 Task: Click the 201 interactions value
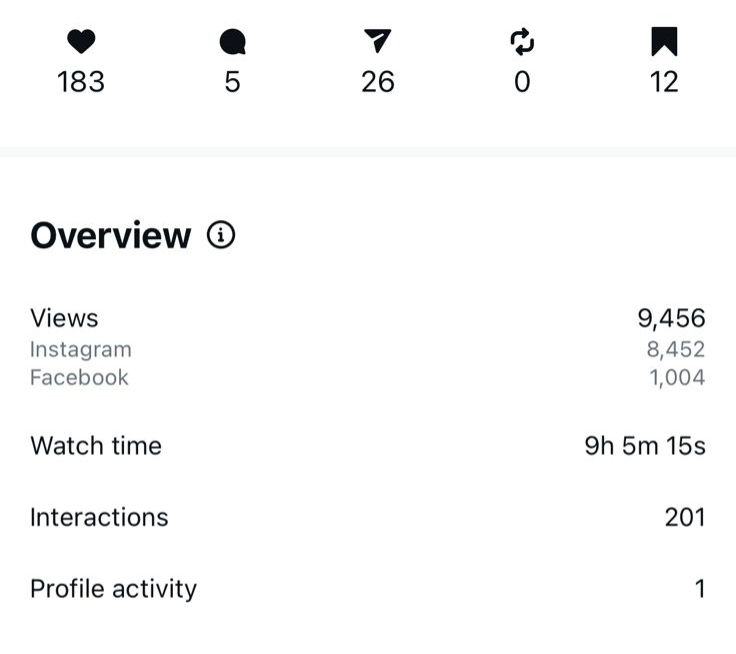(685, 517)
